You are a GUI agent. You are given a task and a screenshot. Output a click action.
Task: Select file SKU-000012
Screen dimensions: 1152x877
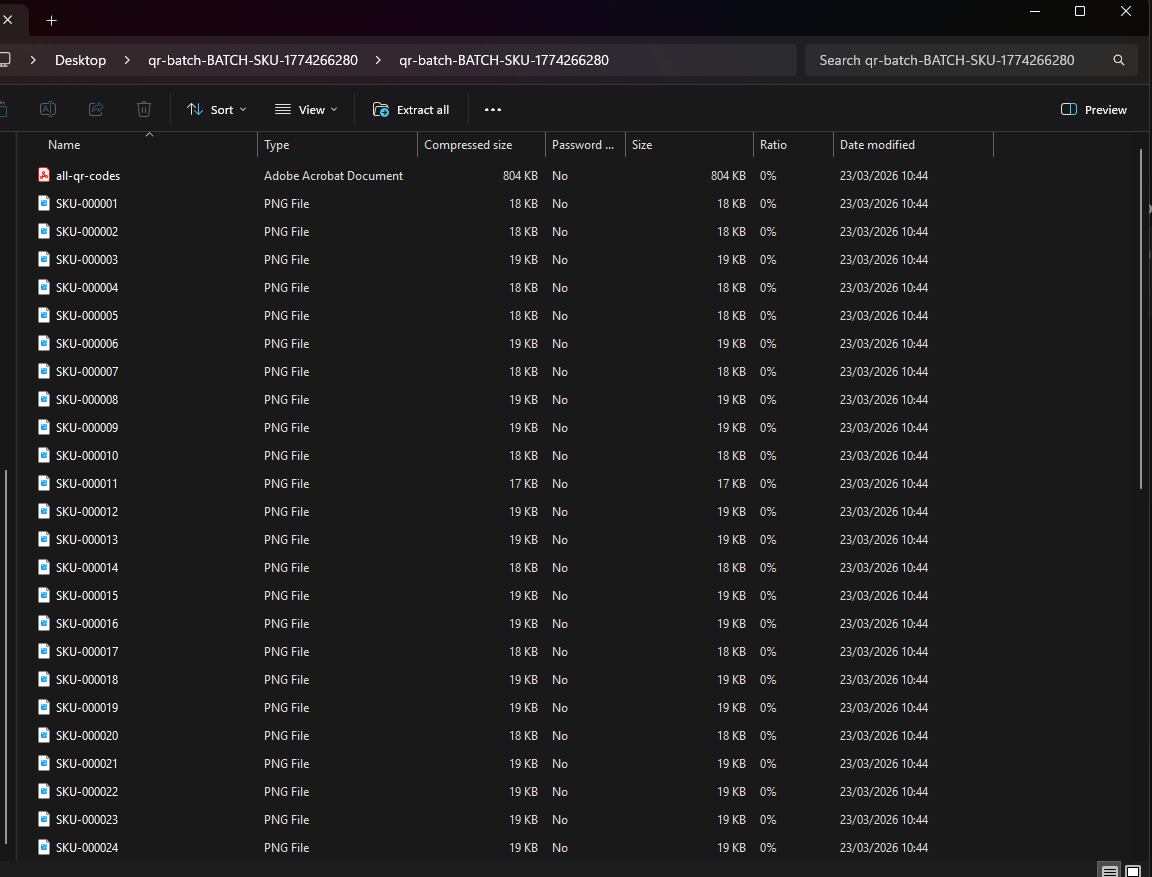pyautogui.click(x=87, y=511)
